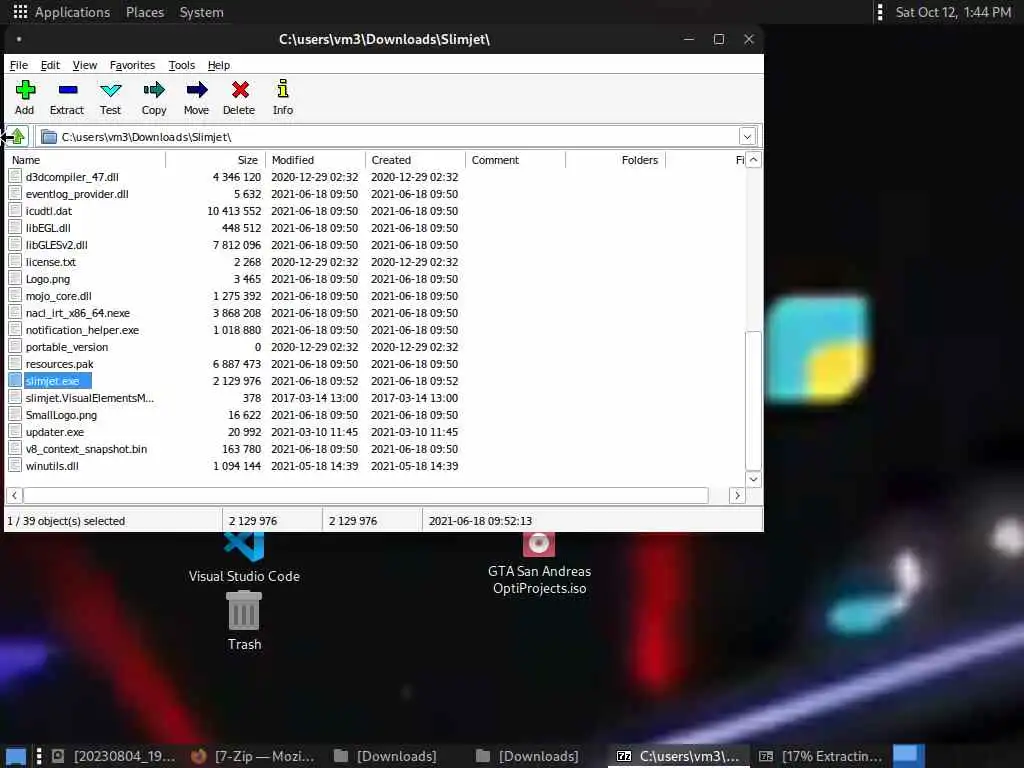Open GTA San Andreas OptiProjects.iso icon

point(539,565)
